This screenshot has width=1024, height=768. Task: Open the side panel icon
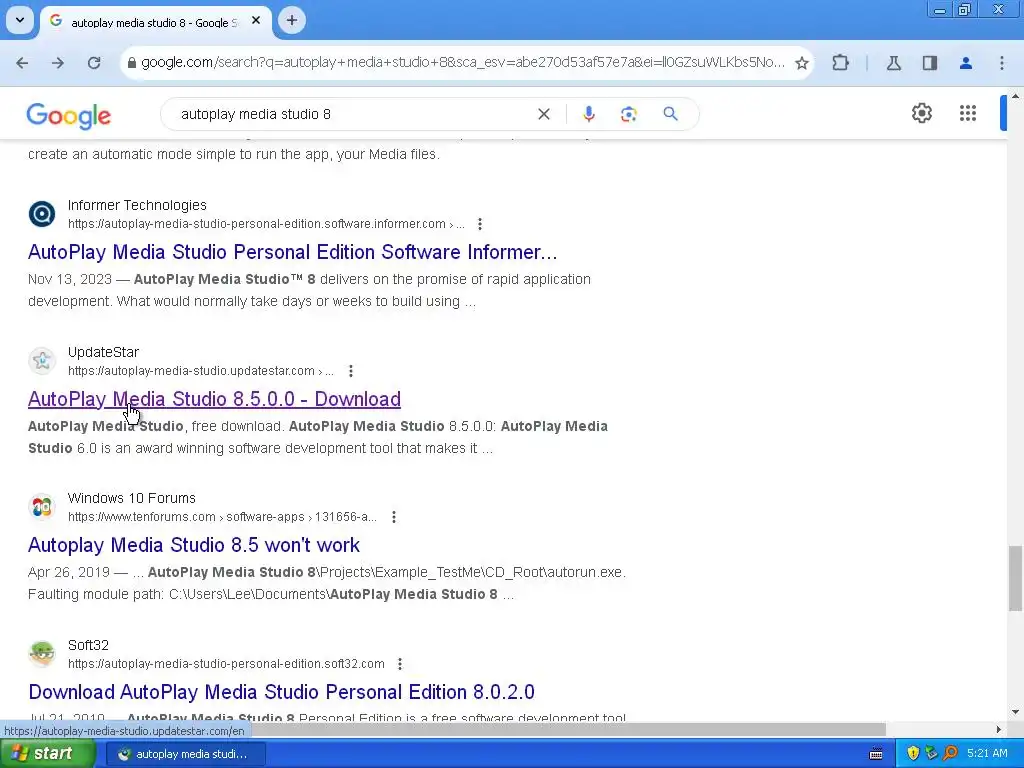[x=929, y=63]
